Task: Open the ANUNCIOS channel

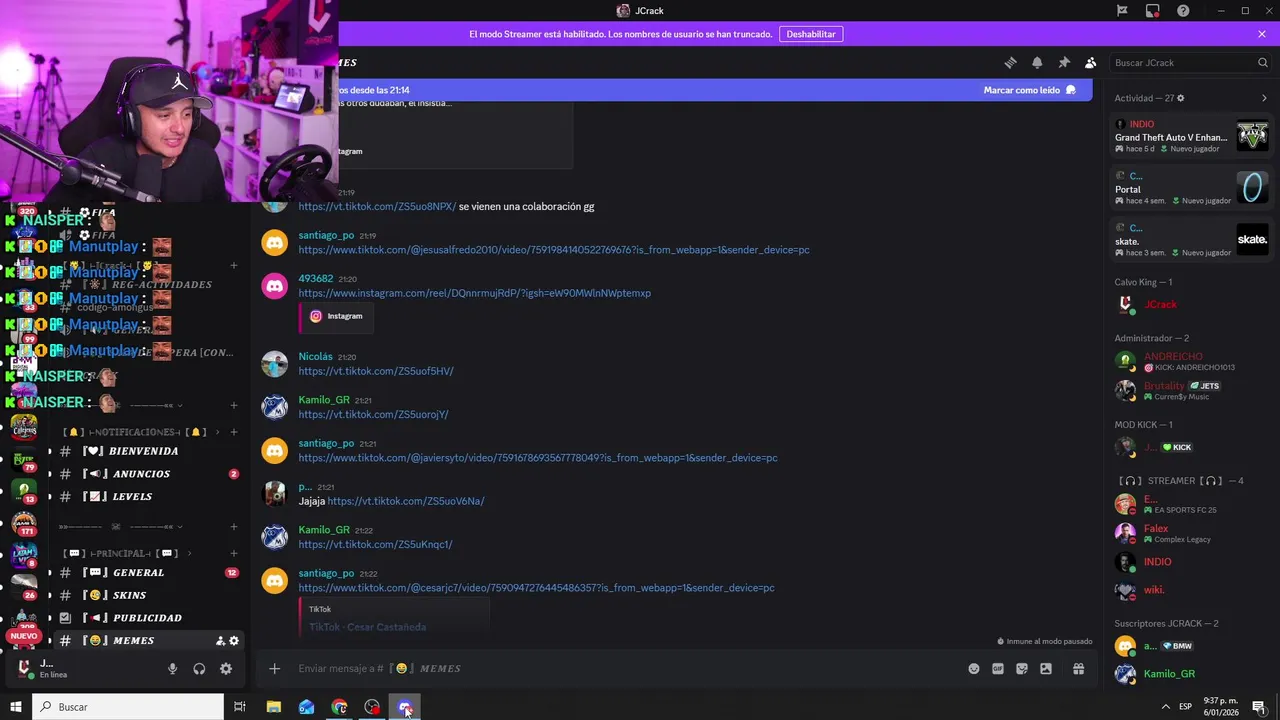Action: click(148, 474)
